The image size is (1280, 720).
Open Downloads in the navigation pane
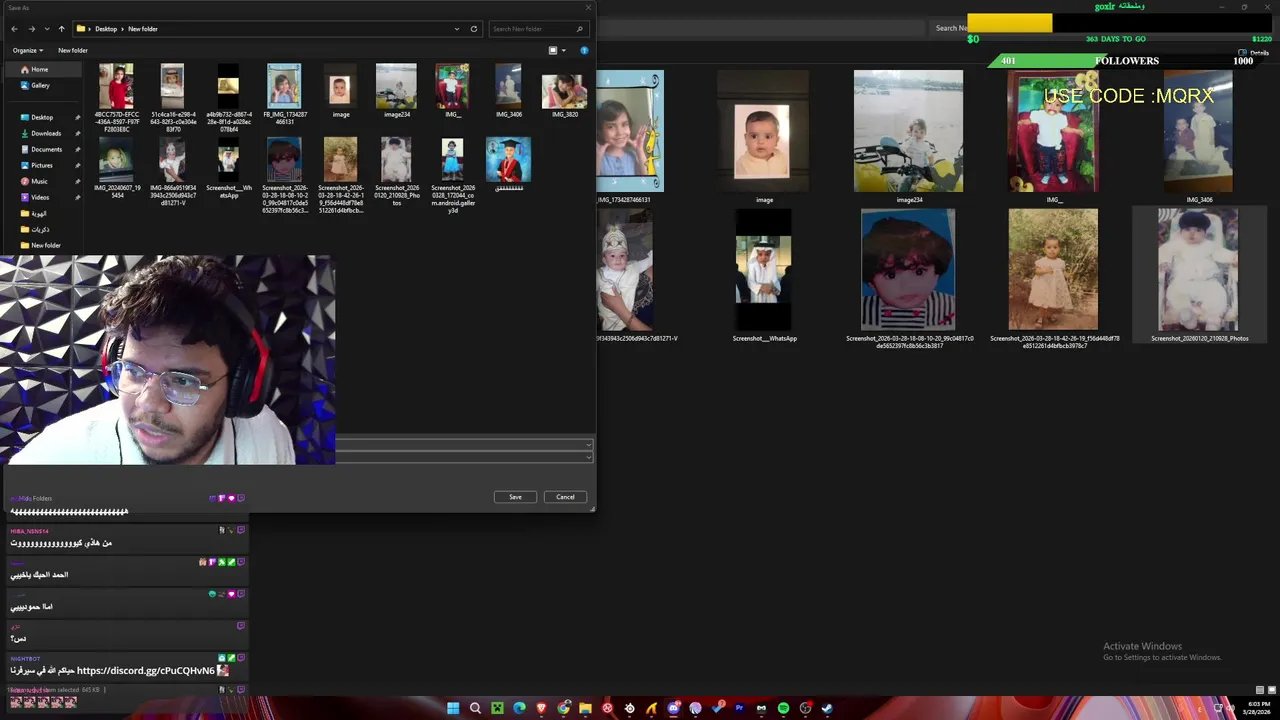pyautogui.click(x=46, y=133)
